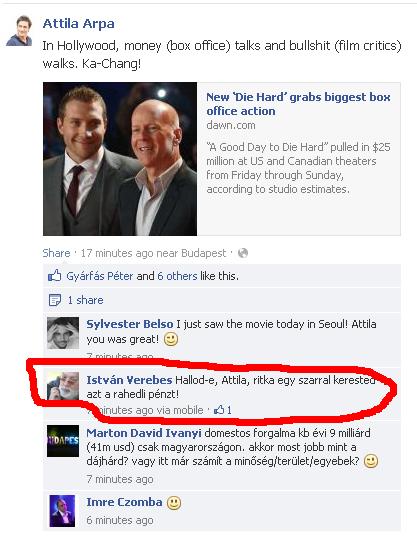This screenshot has height=545, width=417.
Task: Open Marton David Ivanyi's name link
Action: pos(144,433)
